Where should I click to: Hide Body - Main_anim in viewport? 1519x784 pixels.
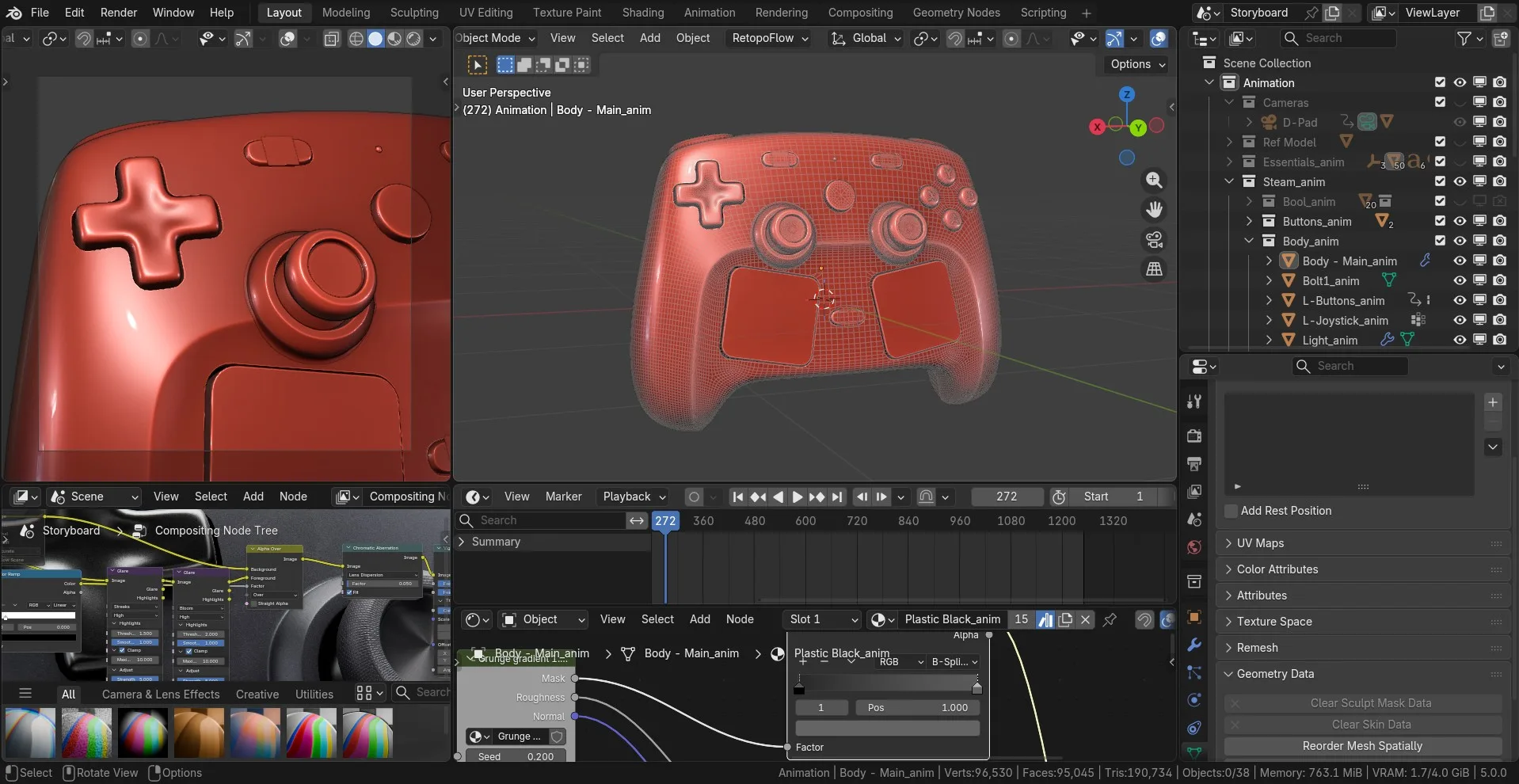tap(1460, 261)
